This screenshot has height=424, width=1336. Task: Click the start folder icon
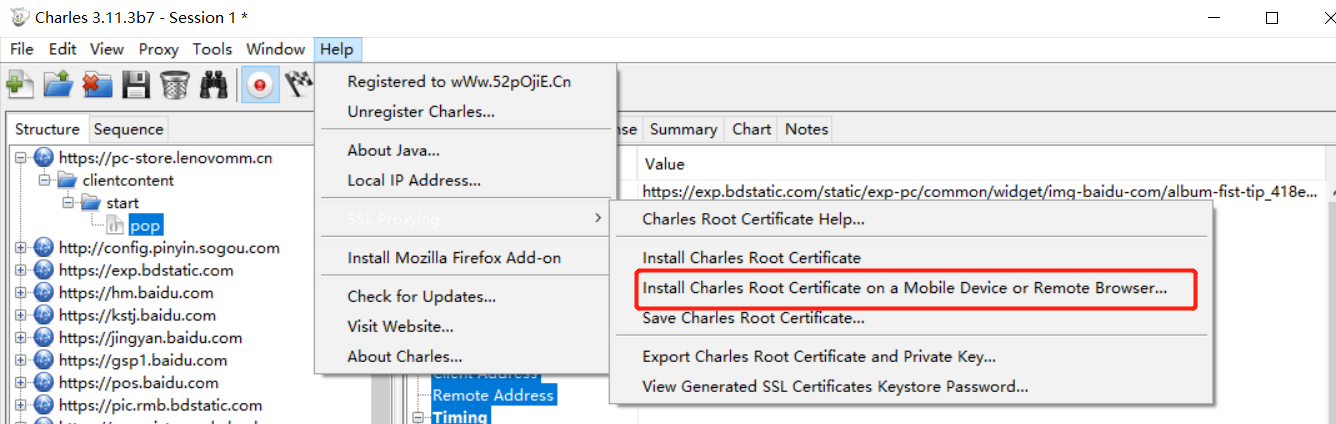point(91,203)
